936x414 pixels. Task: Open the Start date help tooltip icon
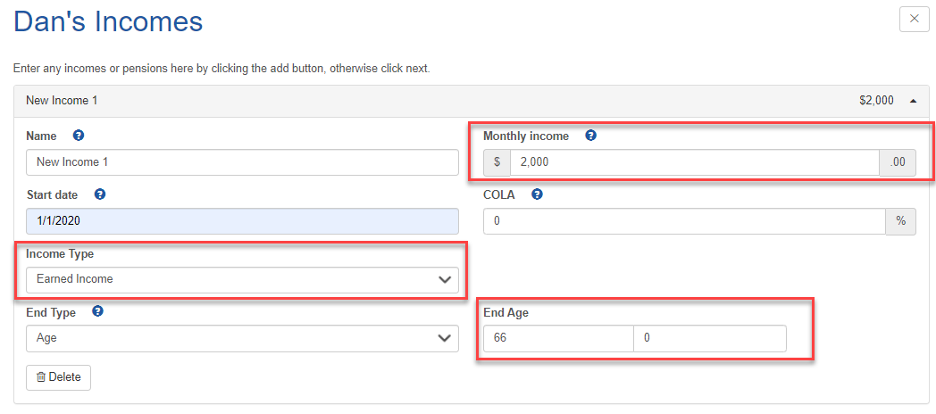pos(100,194)
